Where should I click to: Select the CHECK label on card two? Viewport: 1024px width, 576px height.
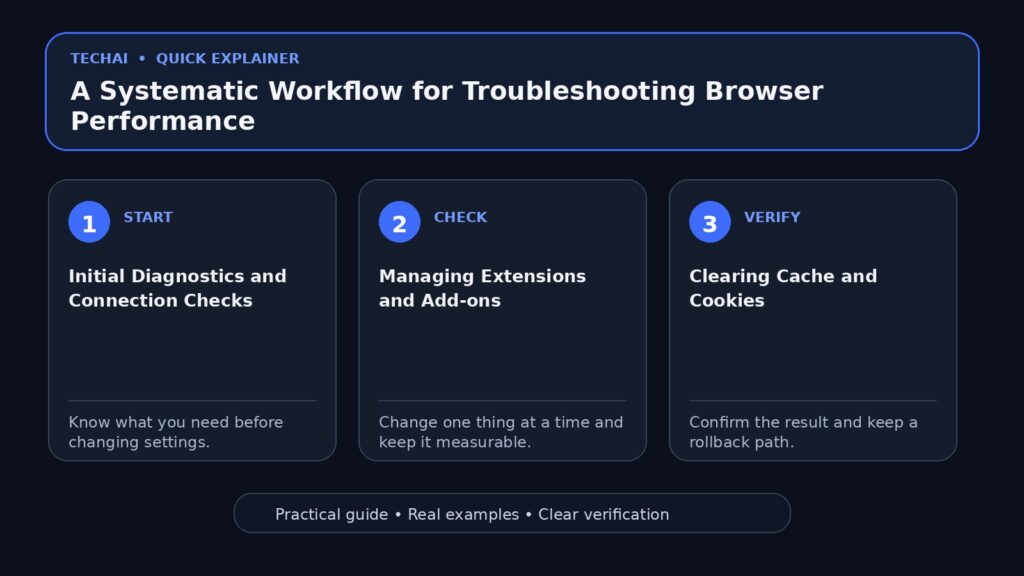(x=460, y=217)
